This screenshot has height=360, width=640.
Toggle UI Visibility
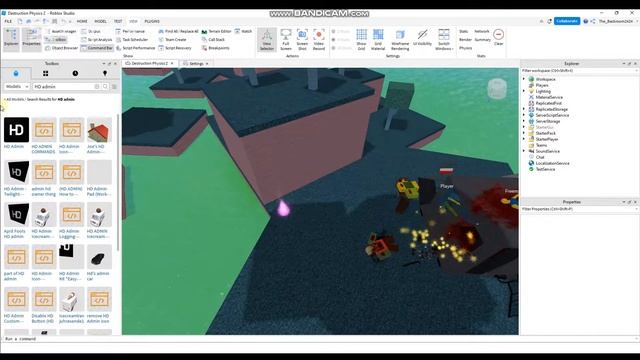[422, 38]
